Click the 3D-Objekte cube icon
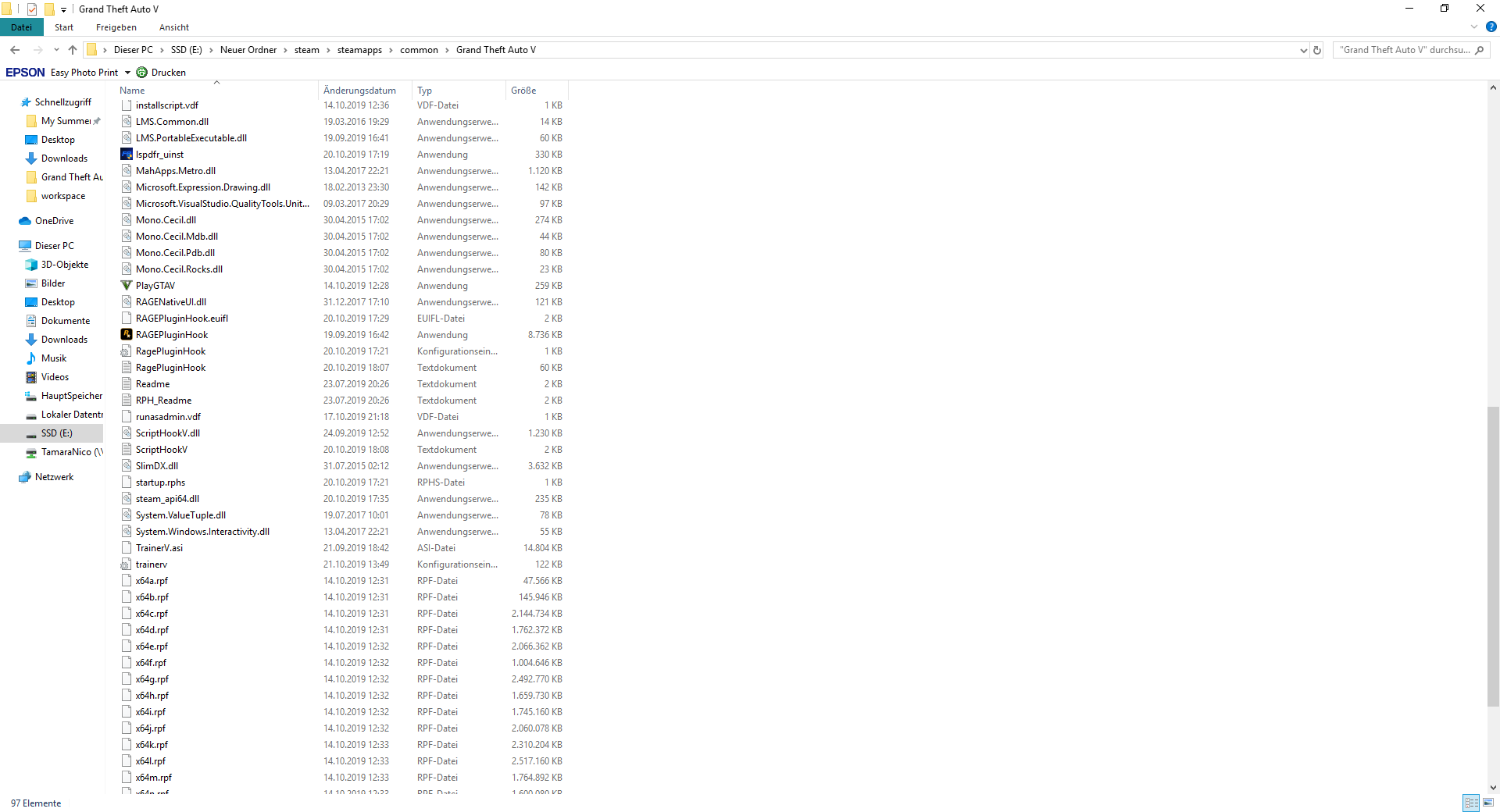 pos(31,265)
